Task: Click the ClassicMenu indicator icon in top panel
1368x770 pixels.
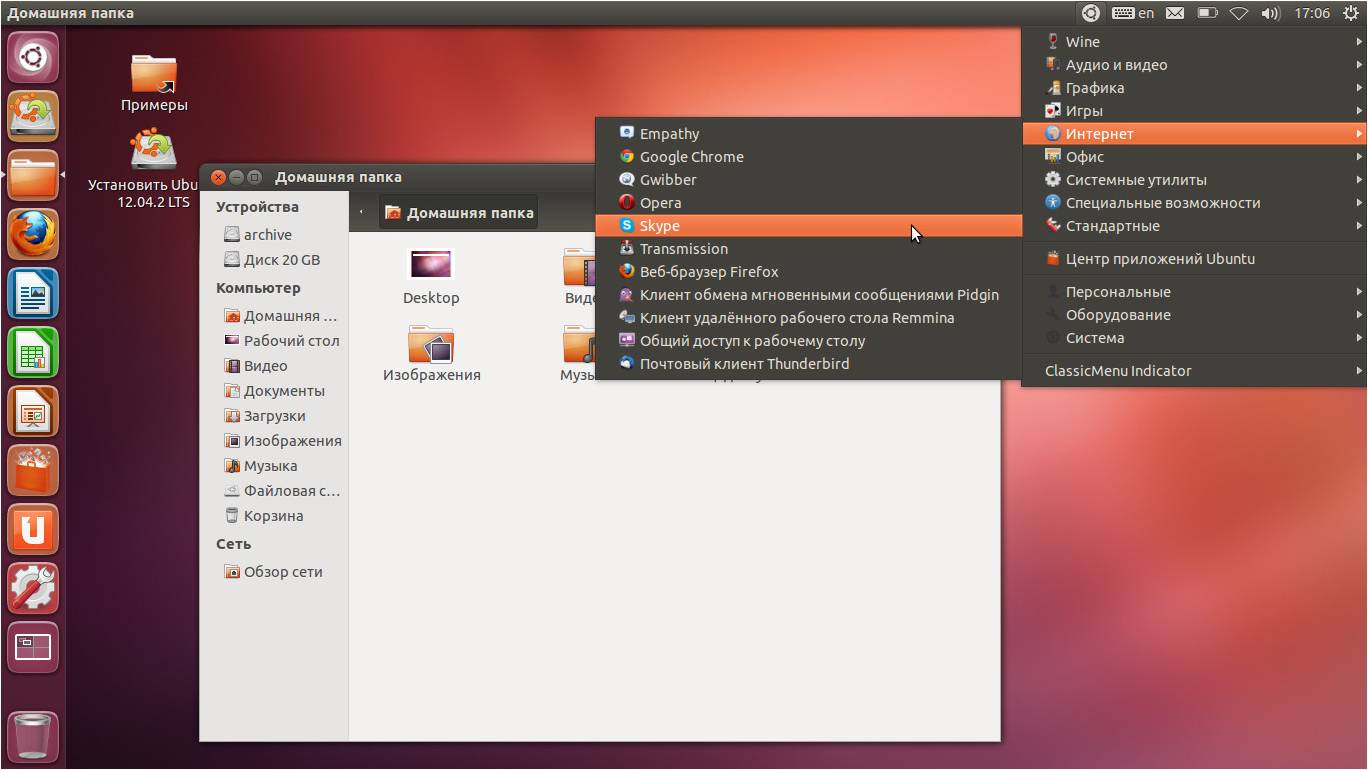Action: (x=1091, y=13)
